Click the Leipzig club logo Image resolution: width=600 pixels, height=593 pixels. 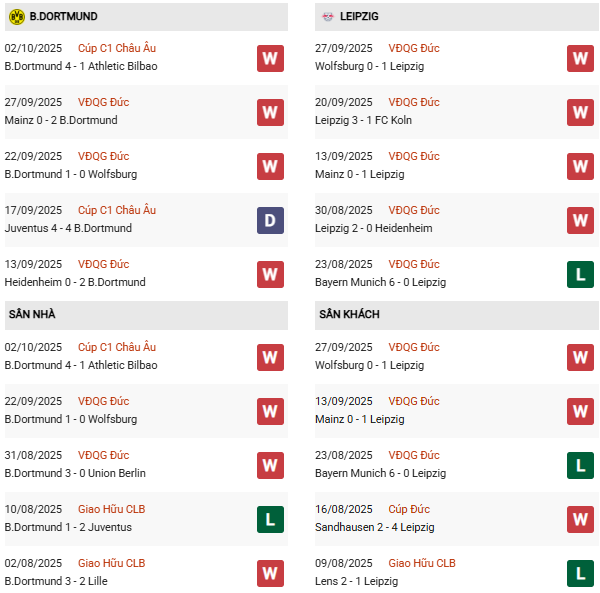[x=328, y=17]
